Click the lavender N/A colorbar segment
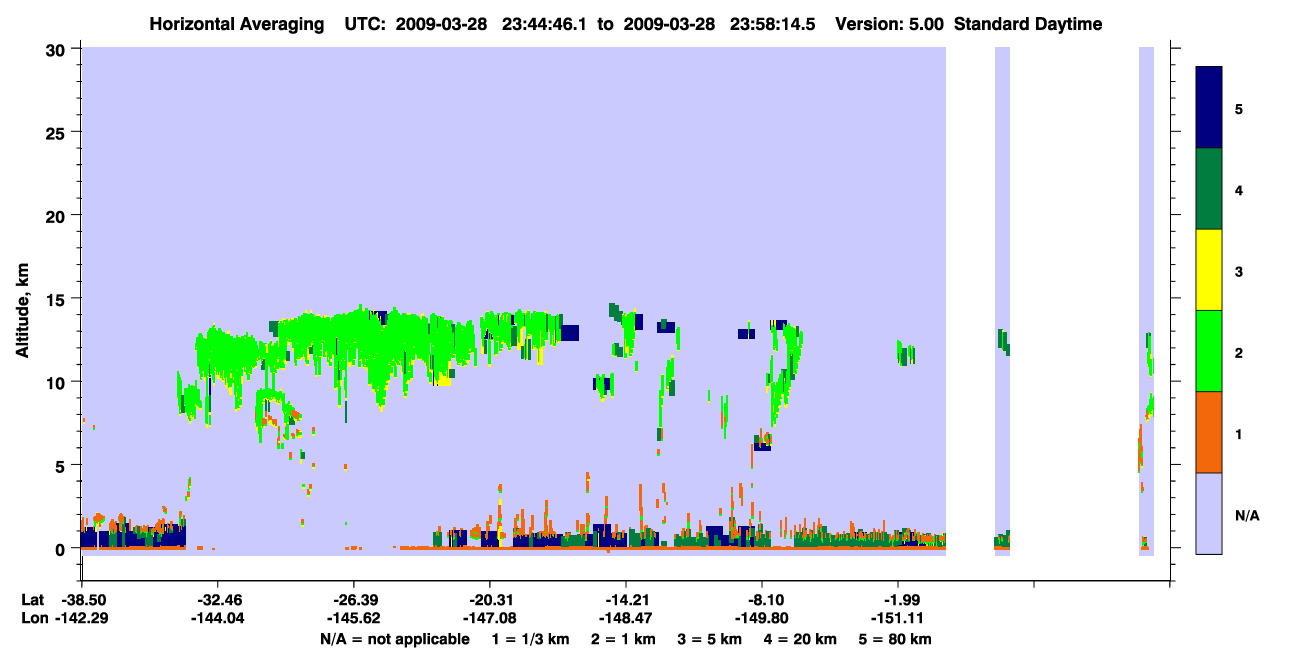The width and height of the screenshot is (1300, 667). click(x=1209, y=513)
